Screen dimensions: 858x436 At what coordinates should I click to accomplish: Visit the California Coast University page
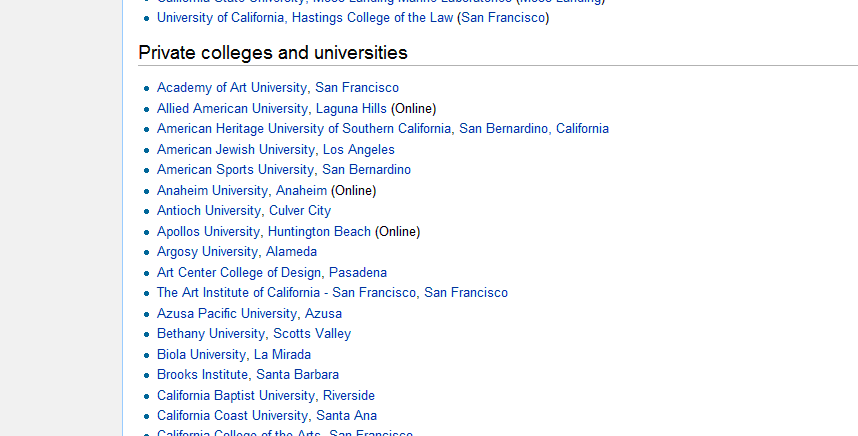pos(232,416)
